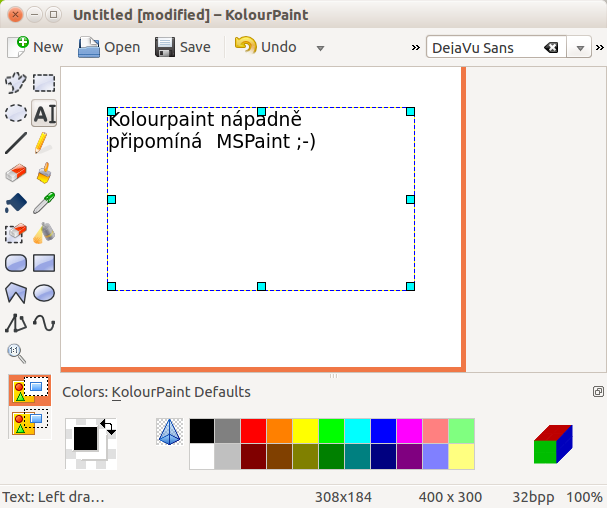Viewport: 607px width, 508px height.
Task: Select the Pen tool
Action: tap(44, 143)
